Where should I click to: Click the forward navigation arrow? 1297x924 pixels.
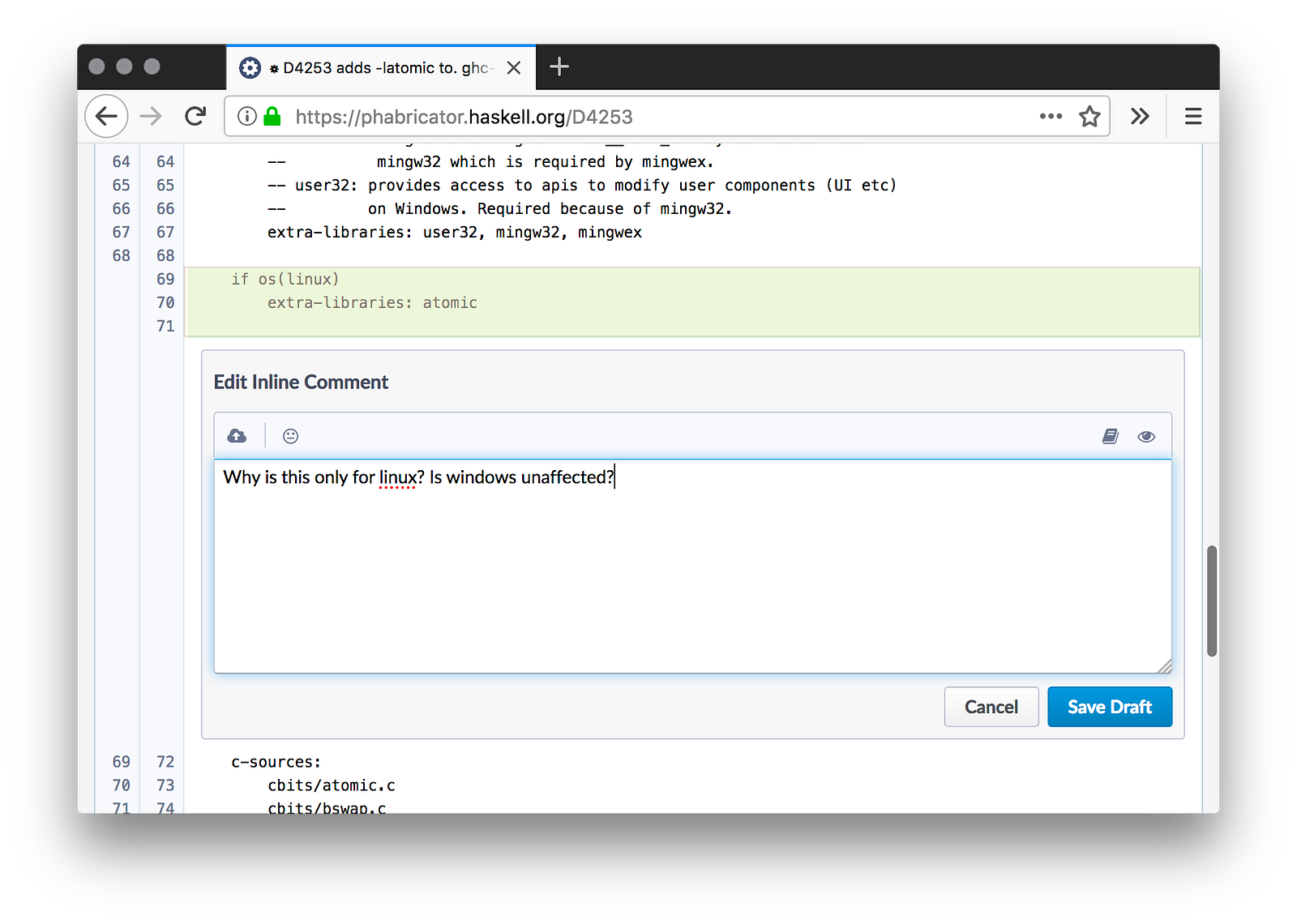(151, 117)
